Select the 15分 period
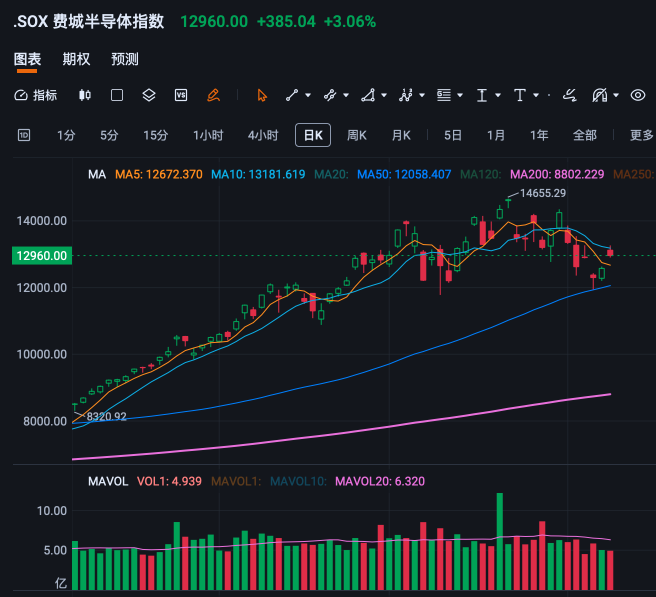Viewport: 656px width, 597px height. click(x=155, y=135)
